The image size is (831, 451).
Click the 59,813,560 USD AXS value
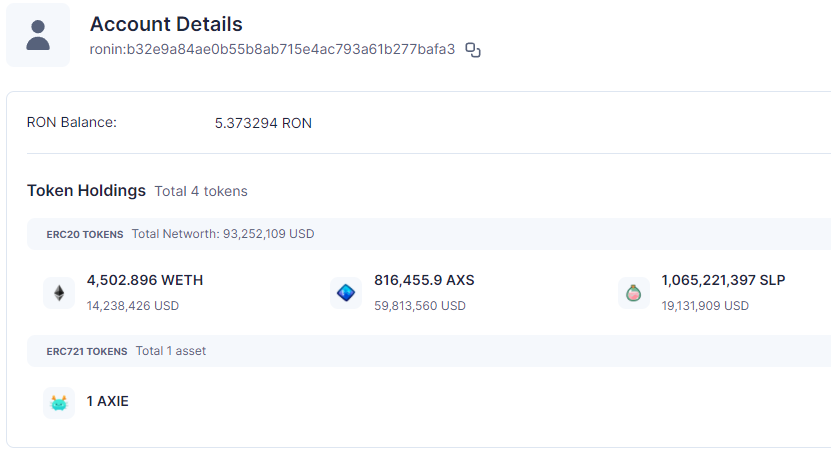tap(420, 306)
